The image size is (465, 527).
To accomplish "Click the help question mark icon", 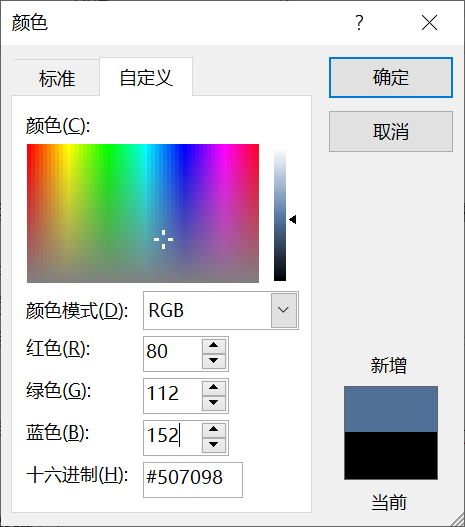I will pyautogui.click(x=359, y=23).
